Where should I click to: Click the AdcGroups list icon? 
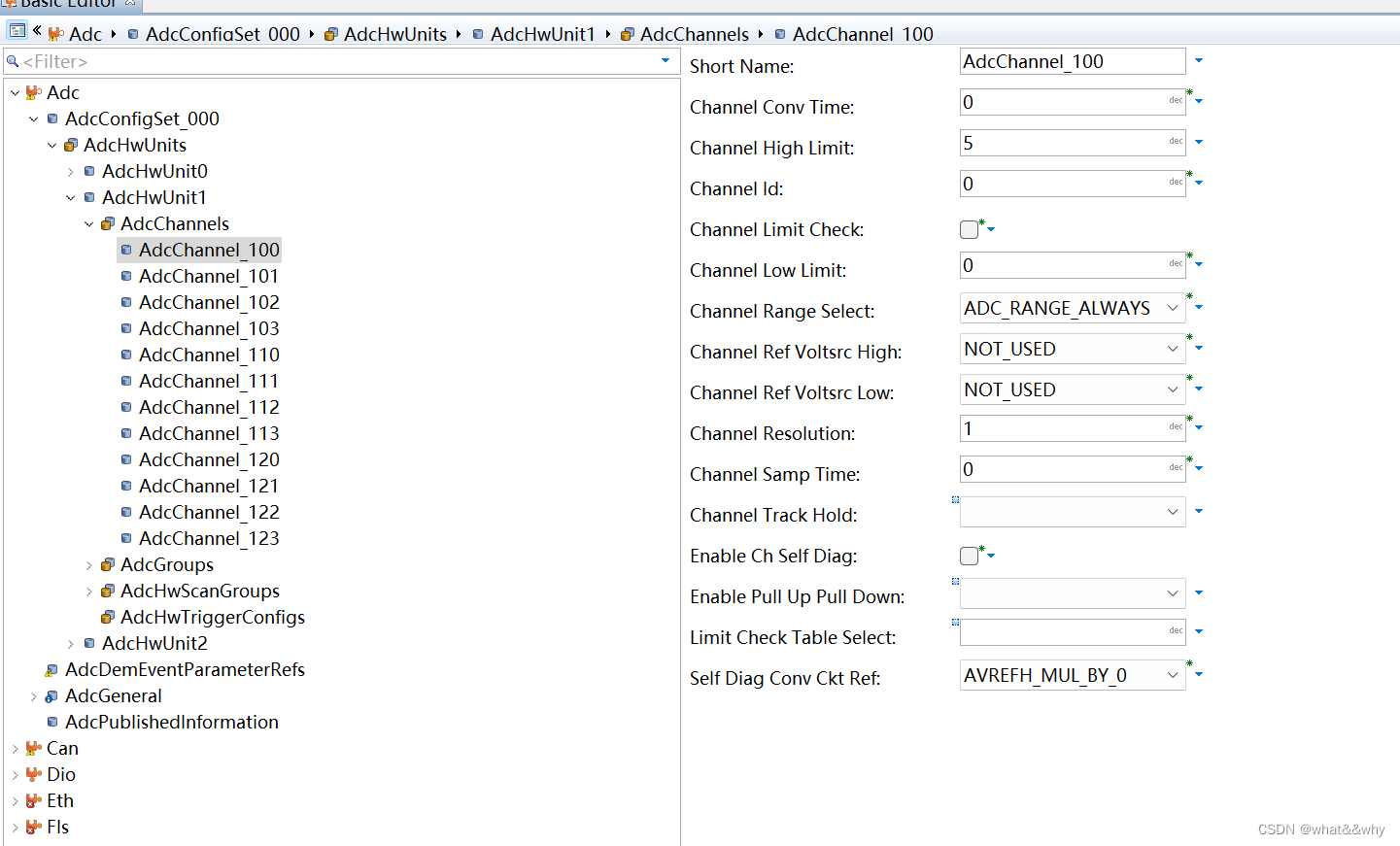pos(107,564)
